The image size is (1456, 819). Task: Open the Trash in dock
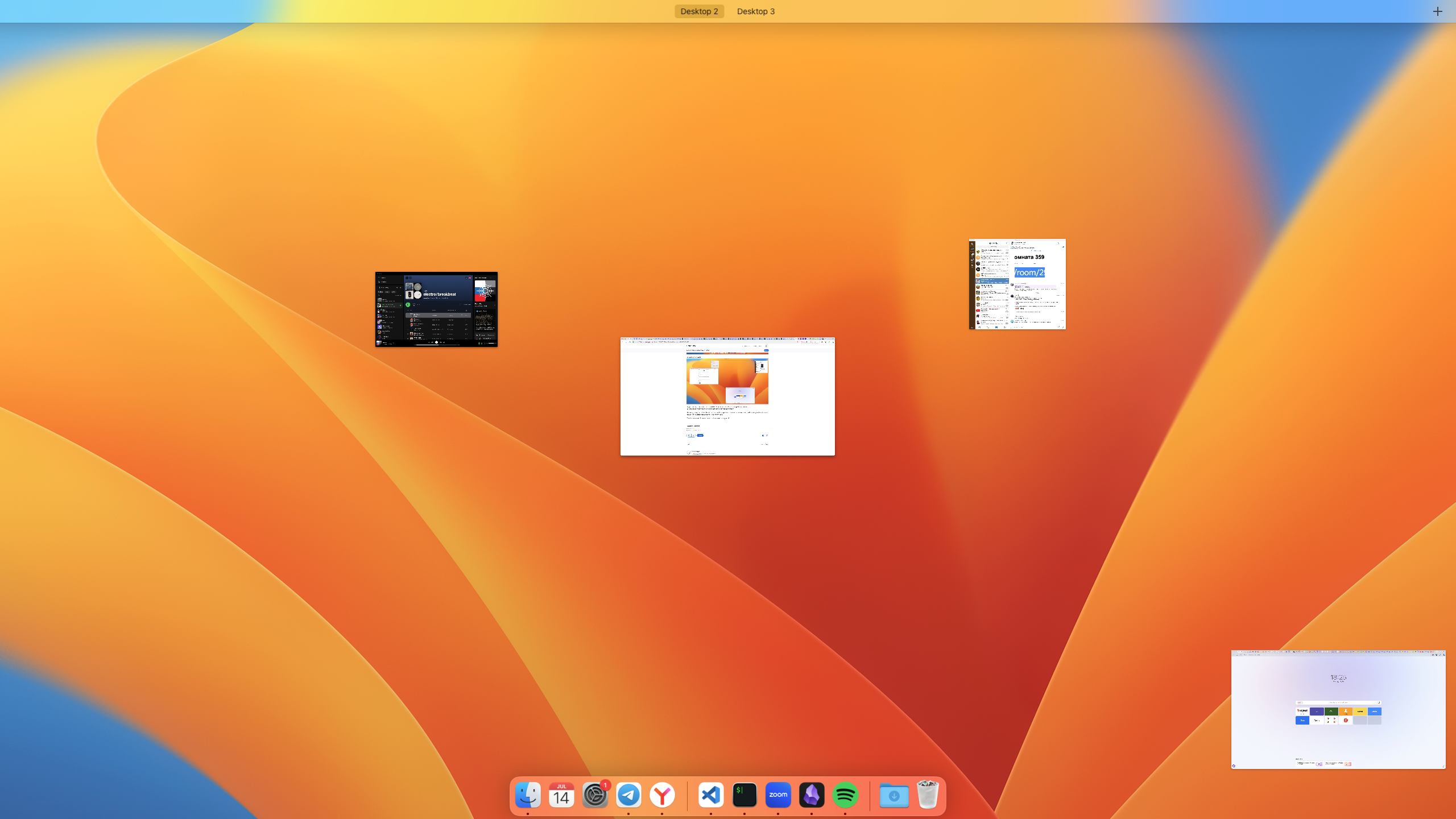point(928,795)
